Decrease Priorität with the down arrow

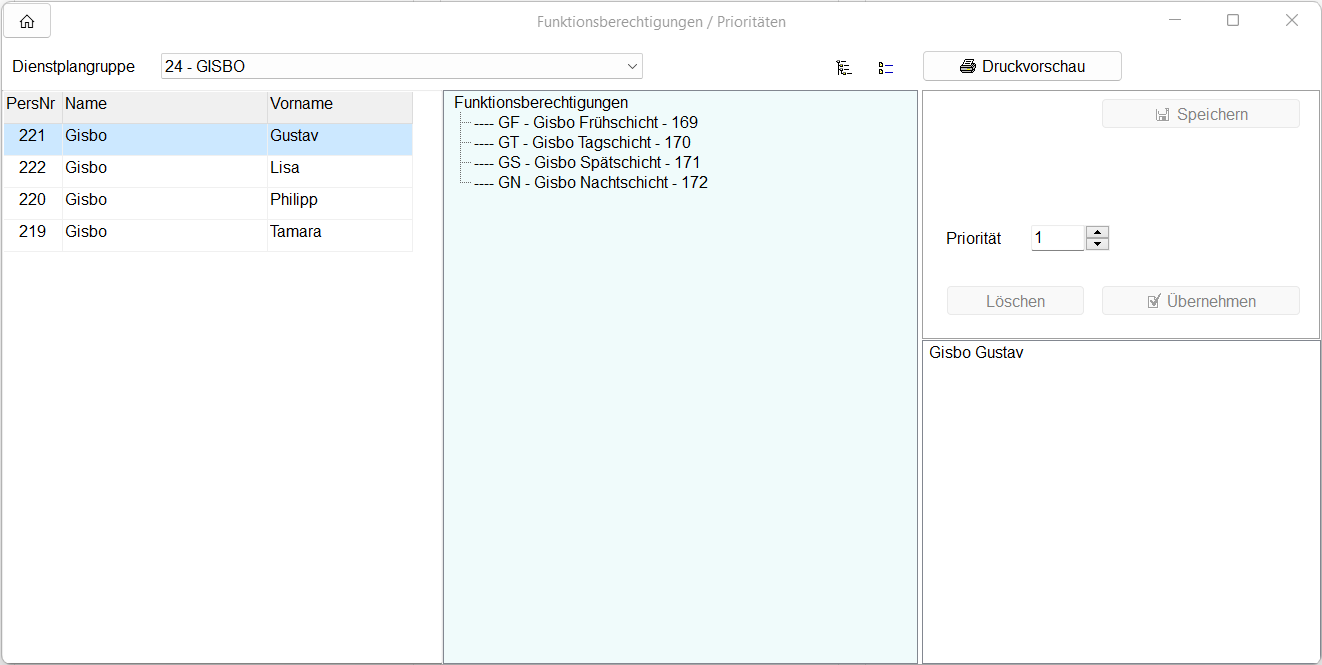coord(1098,244)
